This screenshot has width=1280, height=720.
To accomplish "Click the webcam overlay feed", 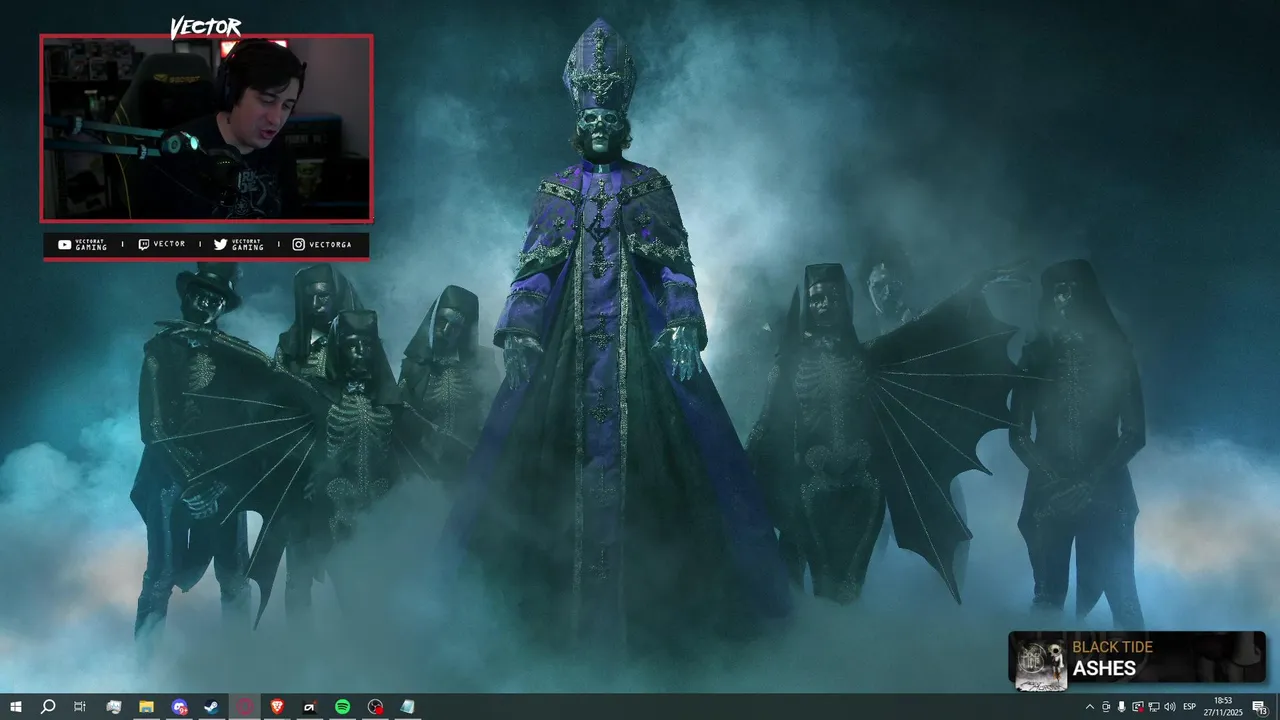I will point(207,128).
